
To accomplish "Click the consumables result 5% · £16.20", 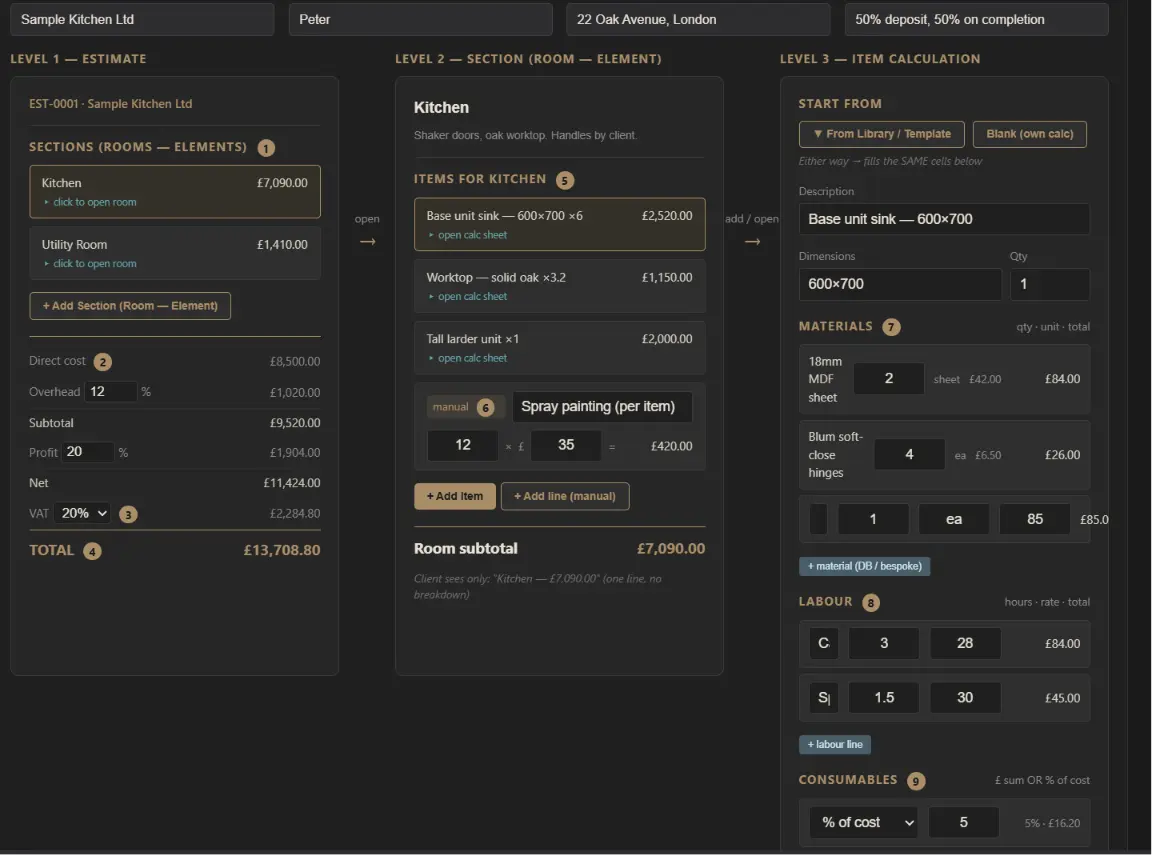I will [x=1052, y=823].
